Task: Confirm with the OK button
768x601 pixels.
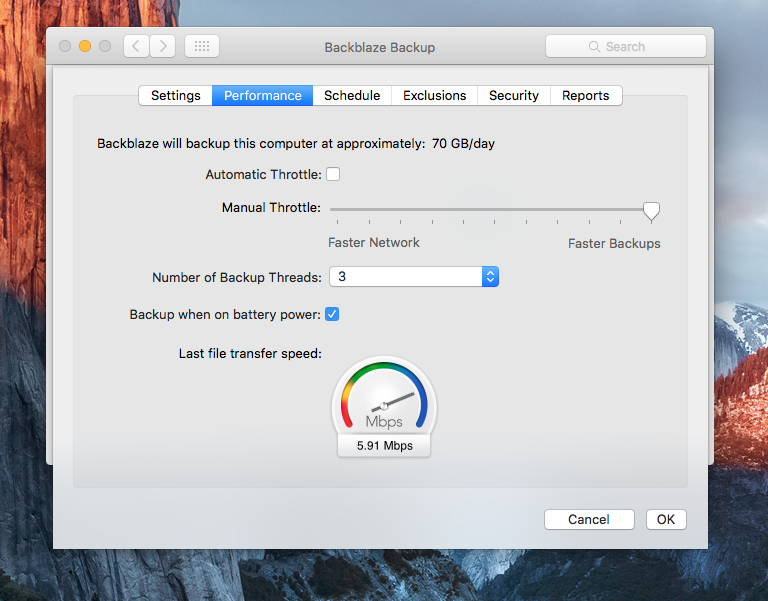Action: coord(666,519)
